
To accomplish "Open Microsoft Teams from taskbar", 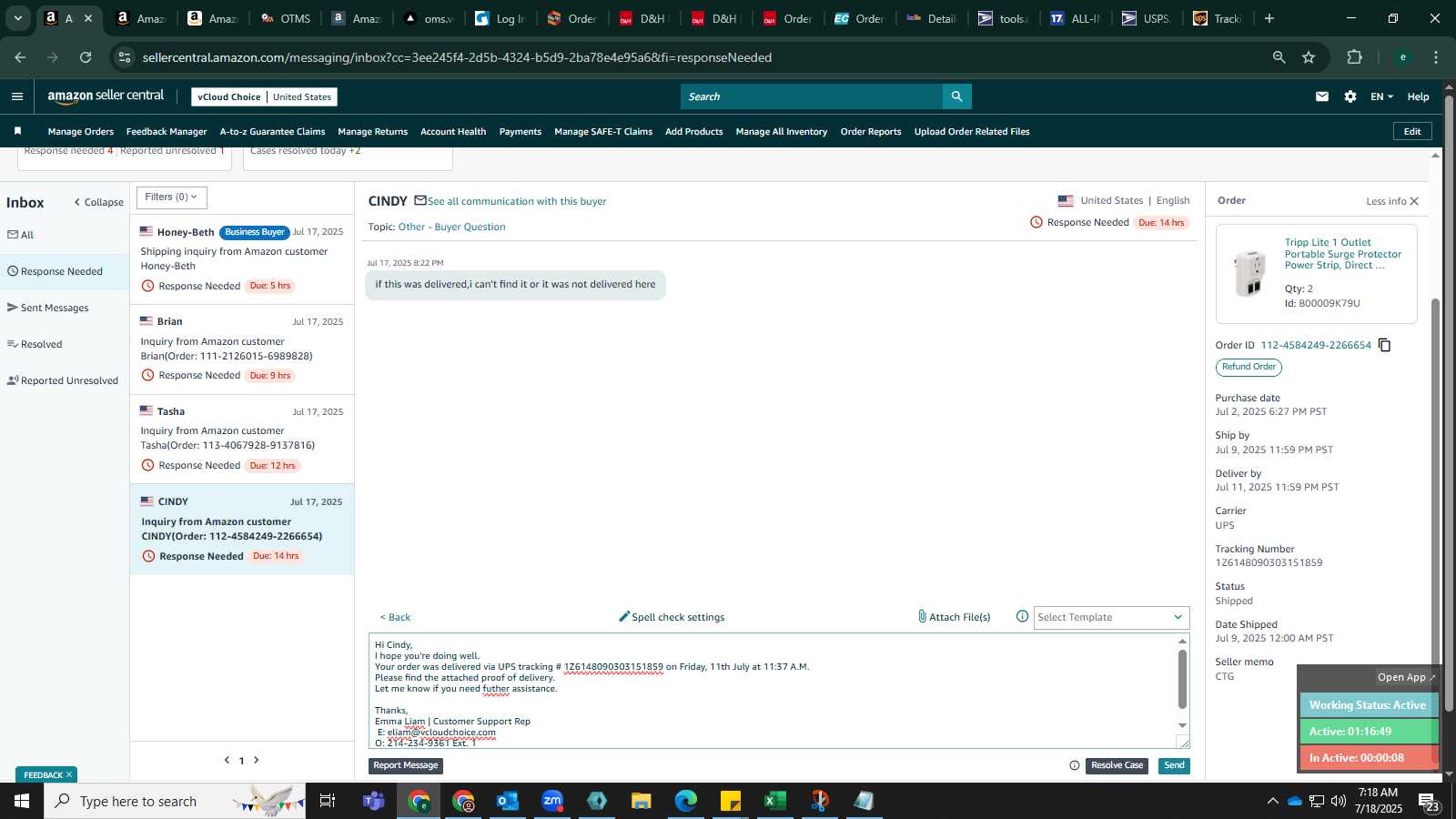I will (373, 801).
